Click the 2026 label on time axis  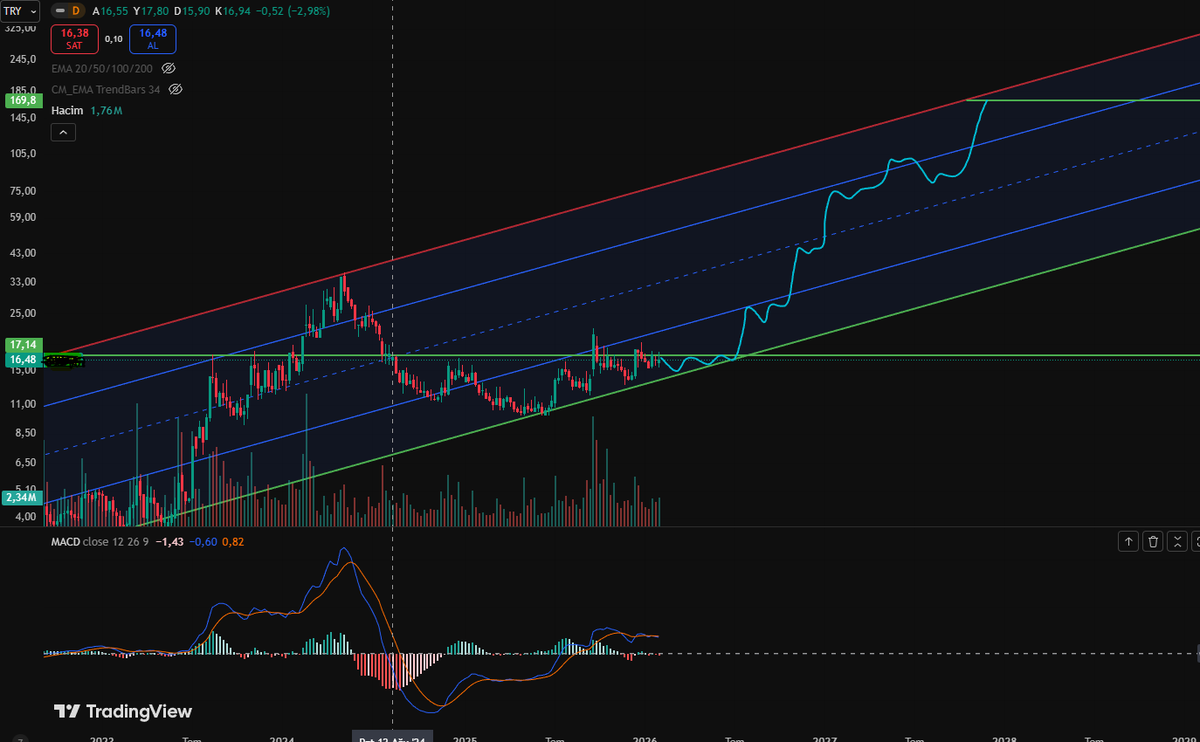click(x=645, y=740)
